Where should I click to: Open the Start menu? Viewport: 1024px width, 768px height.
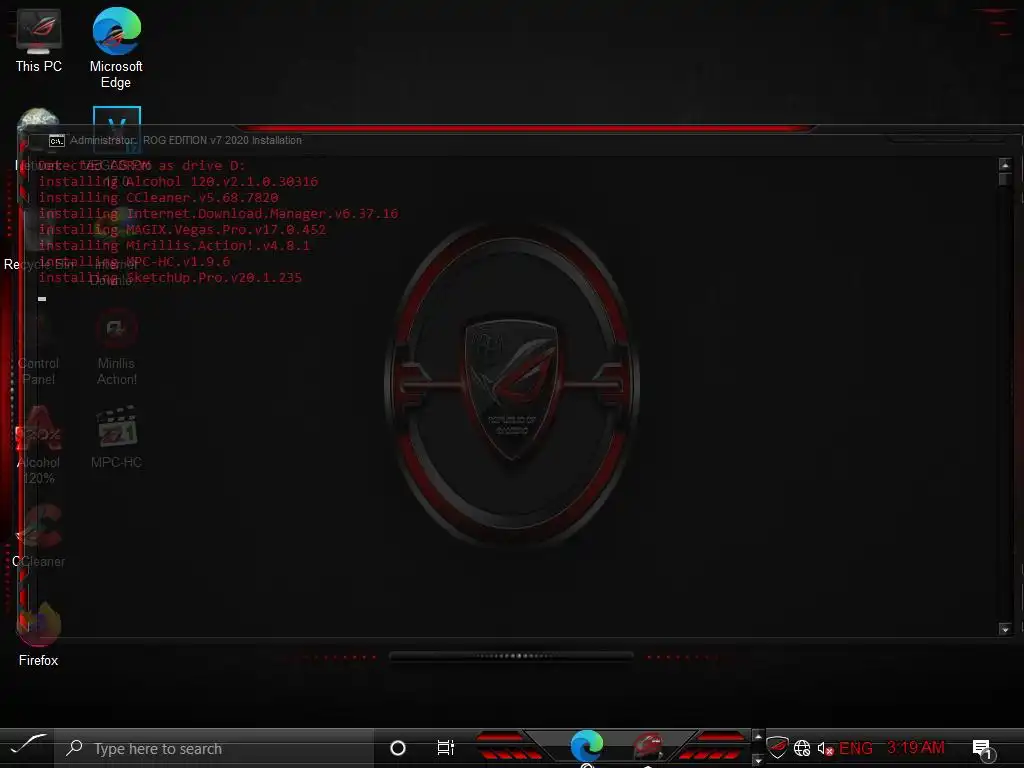[x=28, y=745]
